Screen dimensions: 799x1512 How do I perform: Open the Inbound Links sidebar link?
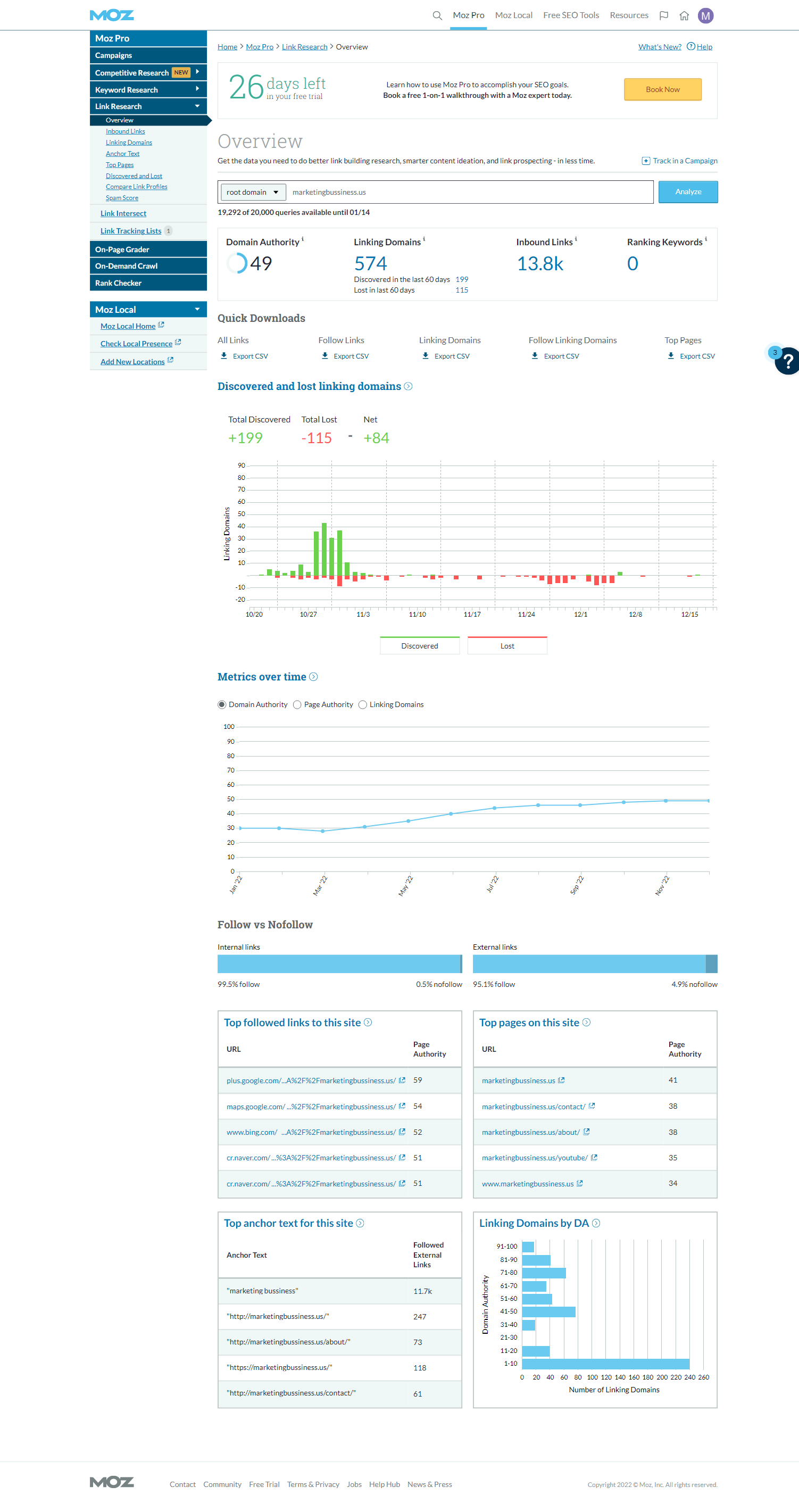point(125,131)
